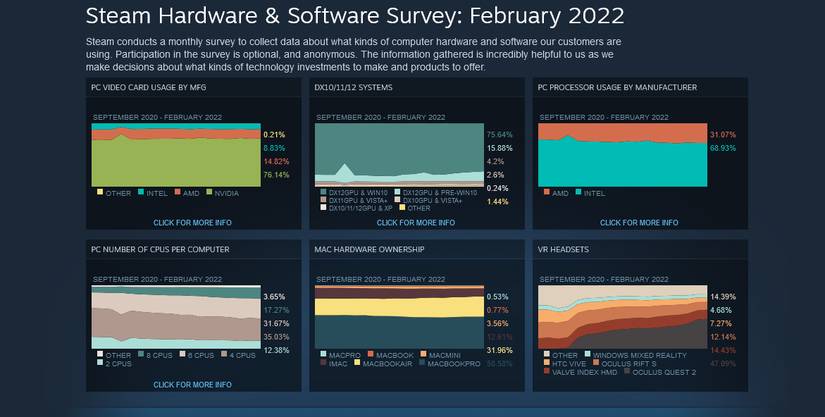Click the 76.14% NVIDIA share value

point(276,175)
